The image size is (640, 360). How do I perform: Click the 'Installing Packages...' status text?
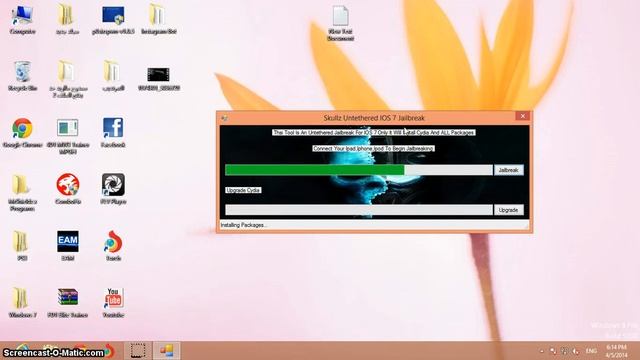point(243,225)
